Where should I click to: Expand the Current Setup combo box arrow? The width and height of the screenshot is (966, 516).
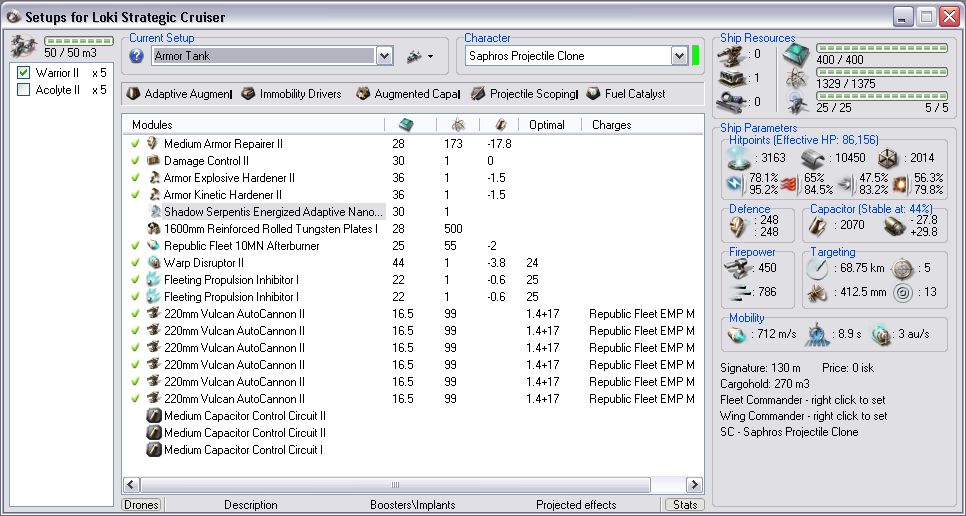pyautogui.click(x=384, y=56)
